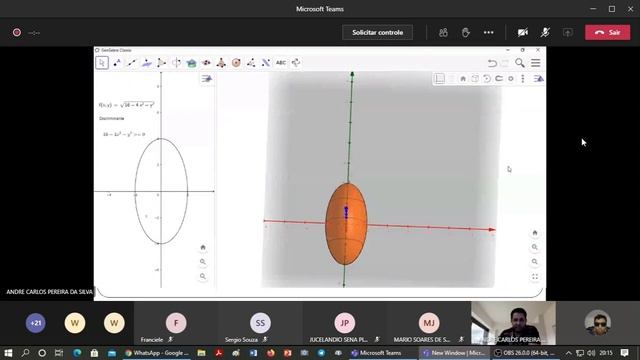Toggle the 2D Graphics style bar

pyautogui.click(x=207, y=79)
